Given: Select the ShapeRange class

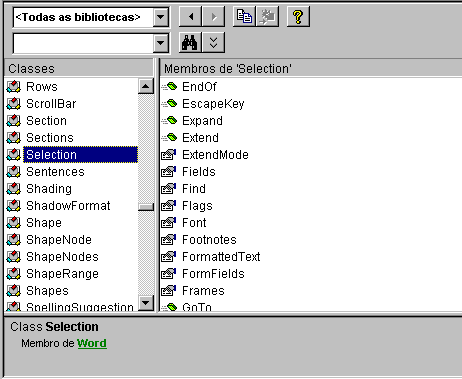Looking at the screenshot, I should (x=62, y=274).
